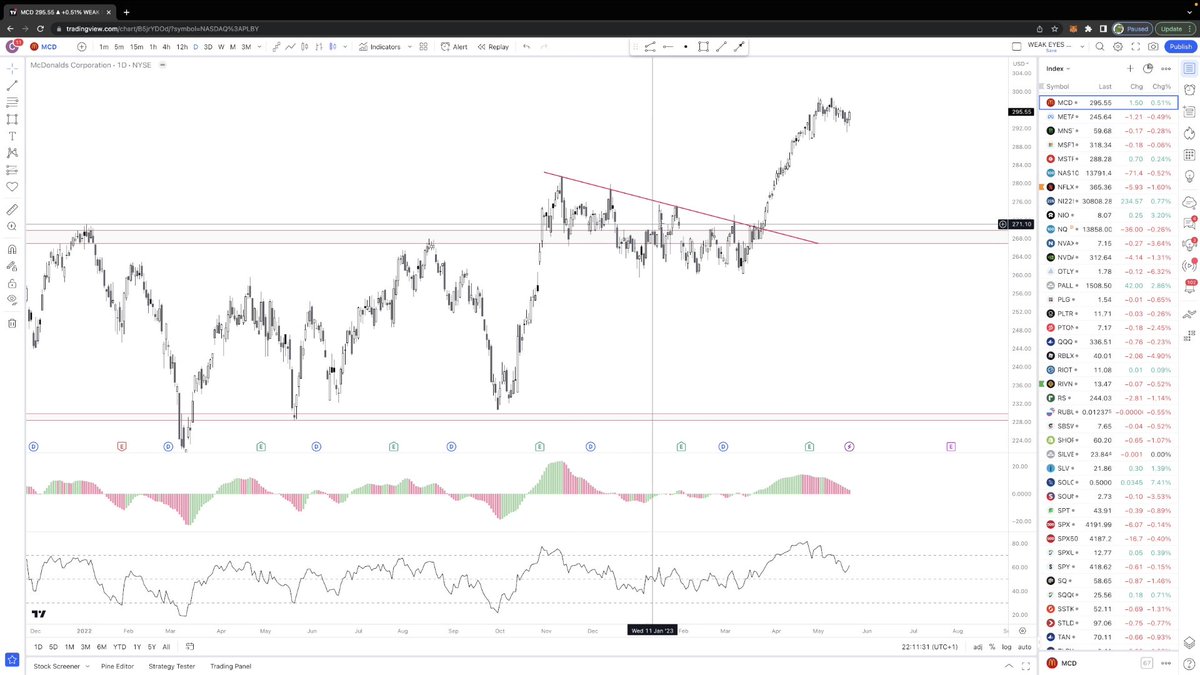Open the timeframe dropdown arrow after 3M

point(258,46)
